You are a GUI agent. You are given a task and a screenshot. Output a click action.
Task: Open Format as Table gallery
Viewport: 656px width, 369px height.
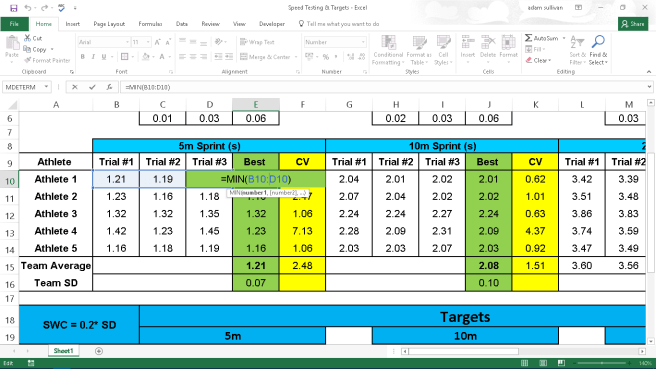[x=419, y=51]
